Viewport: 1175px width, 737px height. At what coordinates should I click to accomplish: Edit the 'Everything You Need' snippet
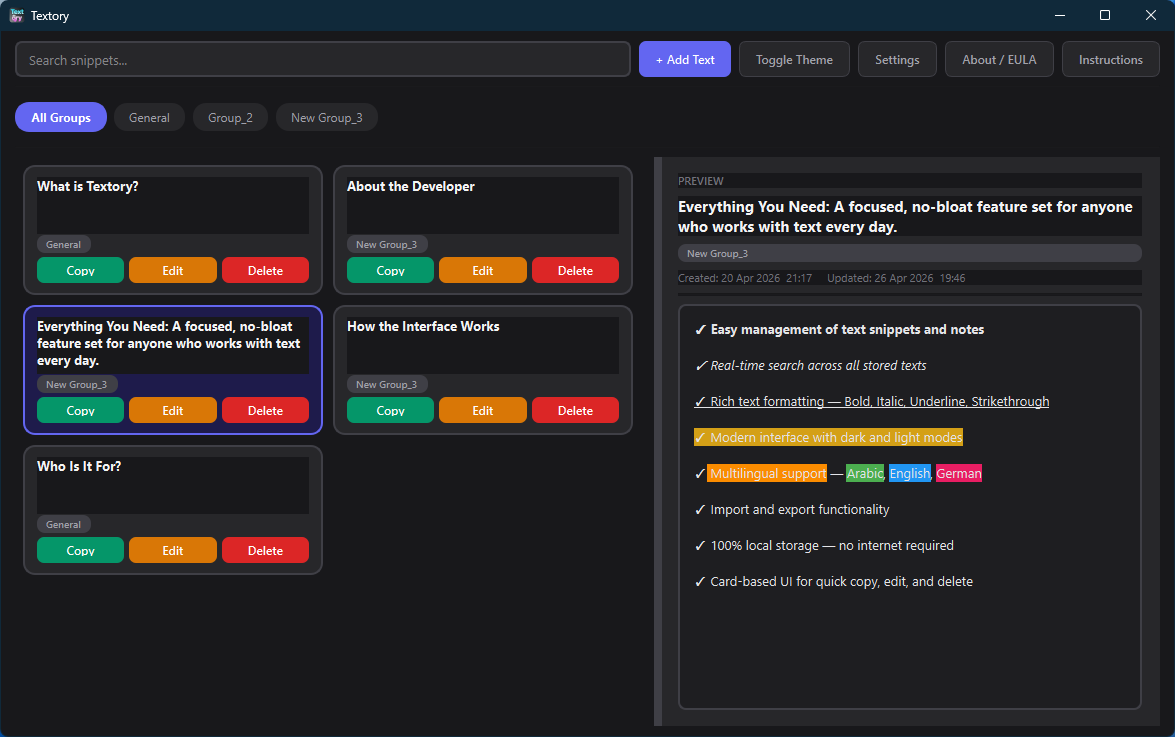(x=172, y=410)
